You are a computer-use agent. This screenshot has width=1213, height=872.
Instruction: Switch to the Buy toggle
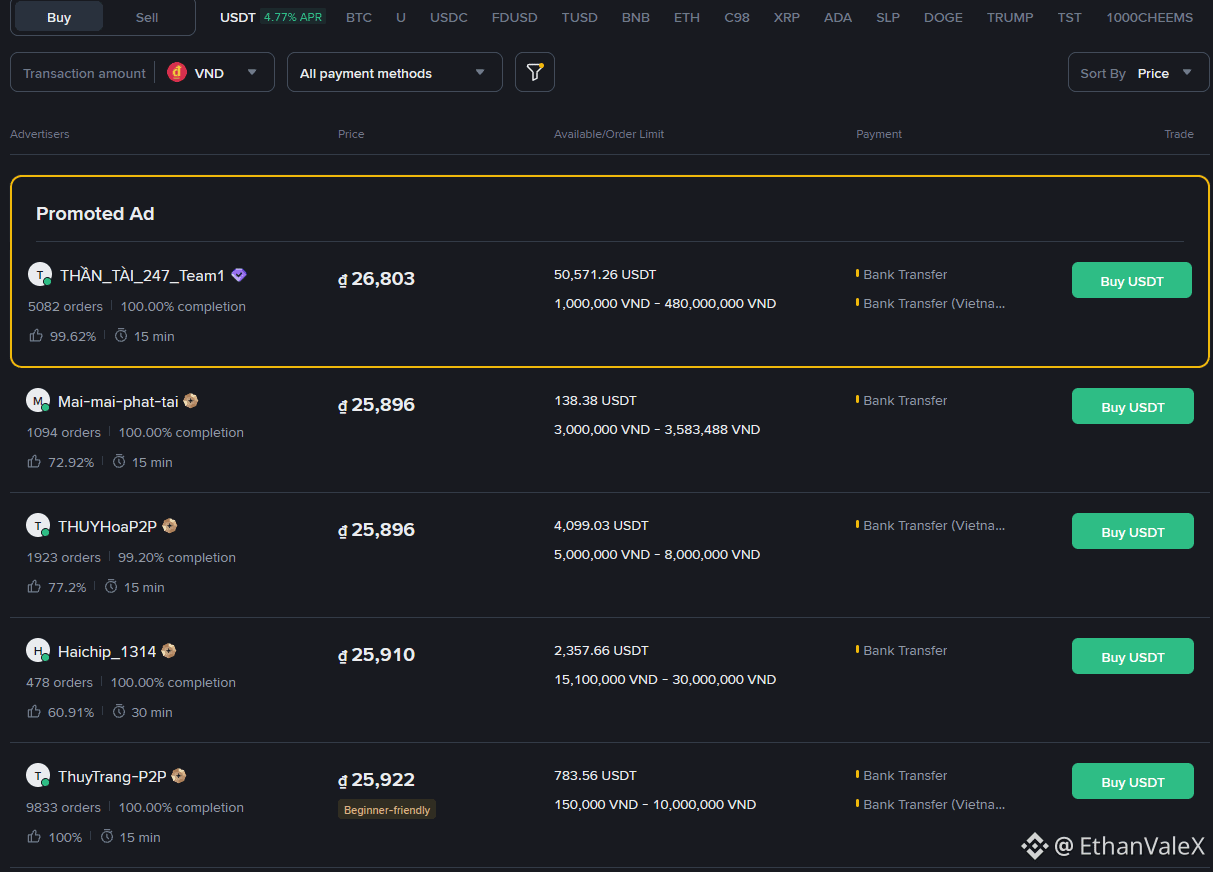(59, 17)
